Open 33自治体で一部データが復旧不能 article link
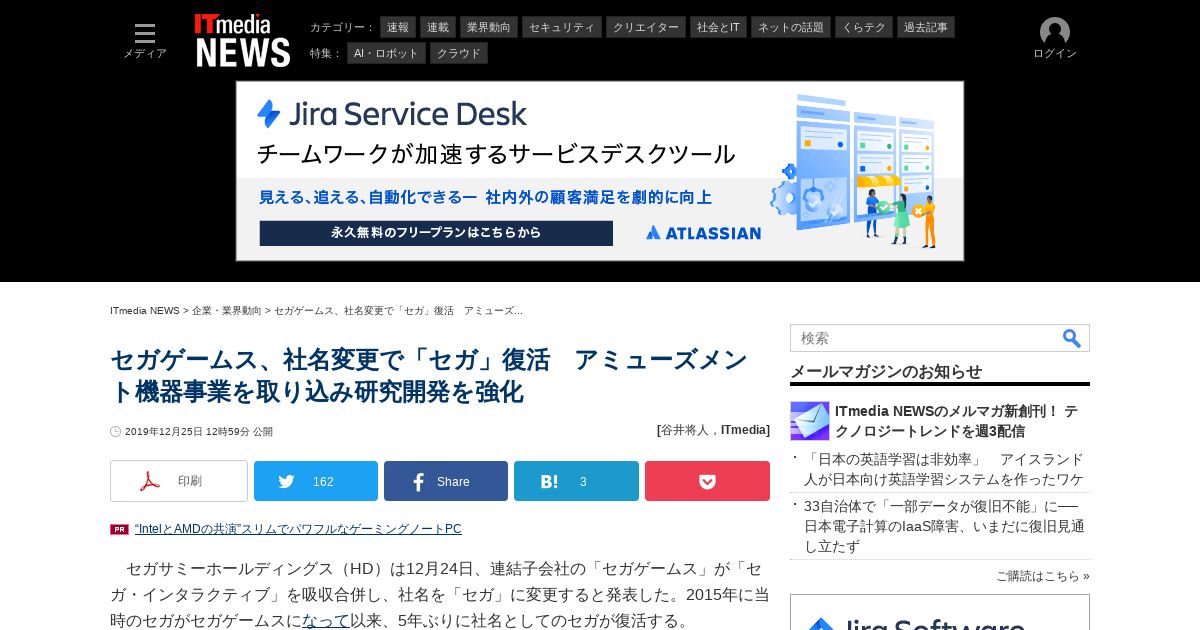 point(944,526)
